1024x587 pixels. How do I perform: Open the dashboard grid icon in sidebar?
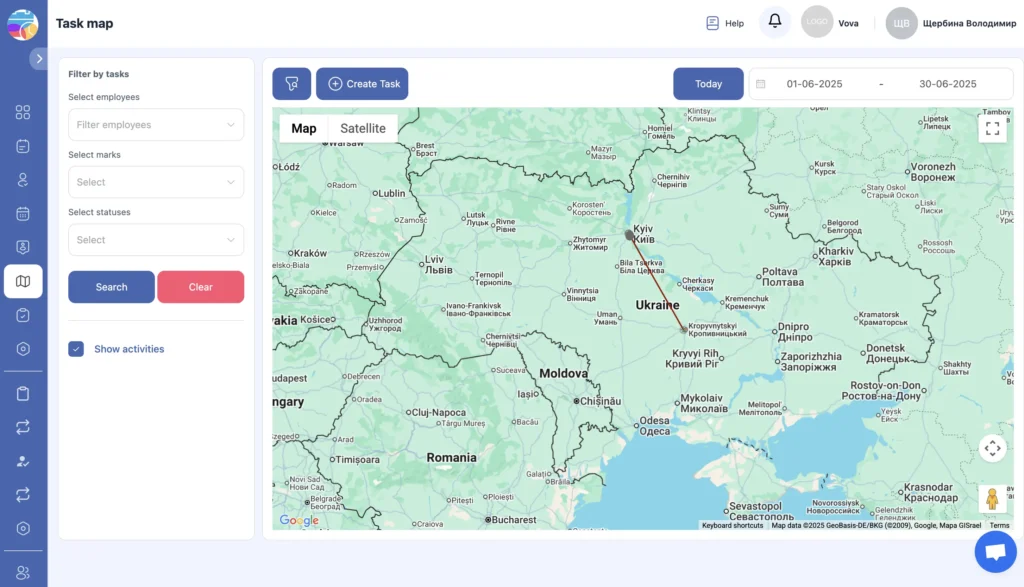tap(23, 112)
